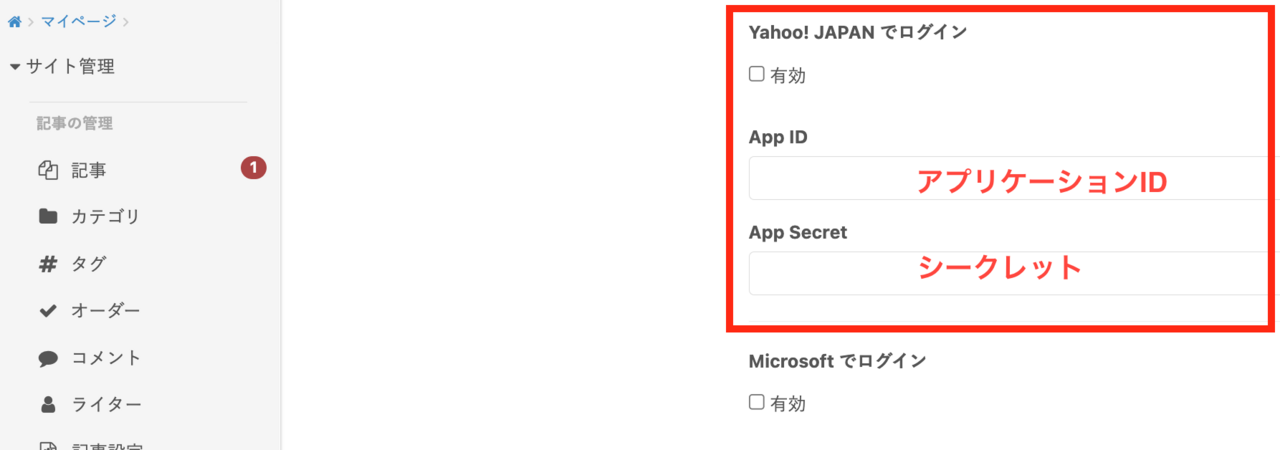Viewport: 1280px width, 450px height.
Task: Click the ライター person icon
Action: pos(48,405)
